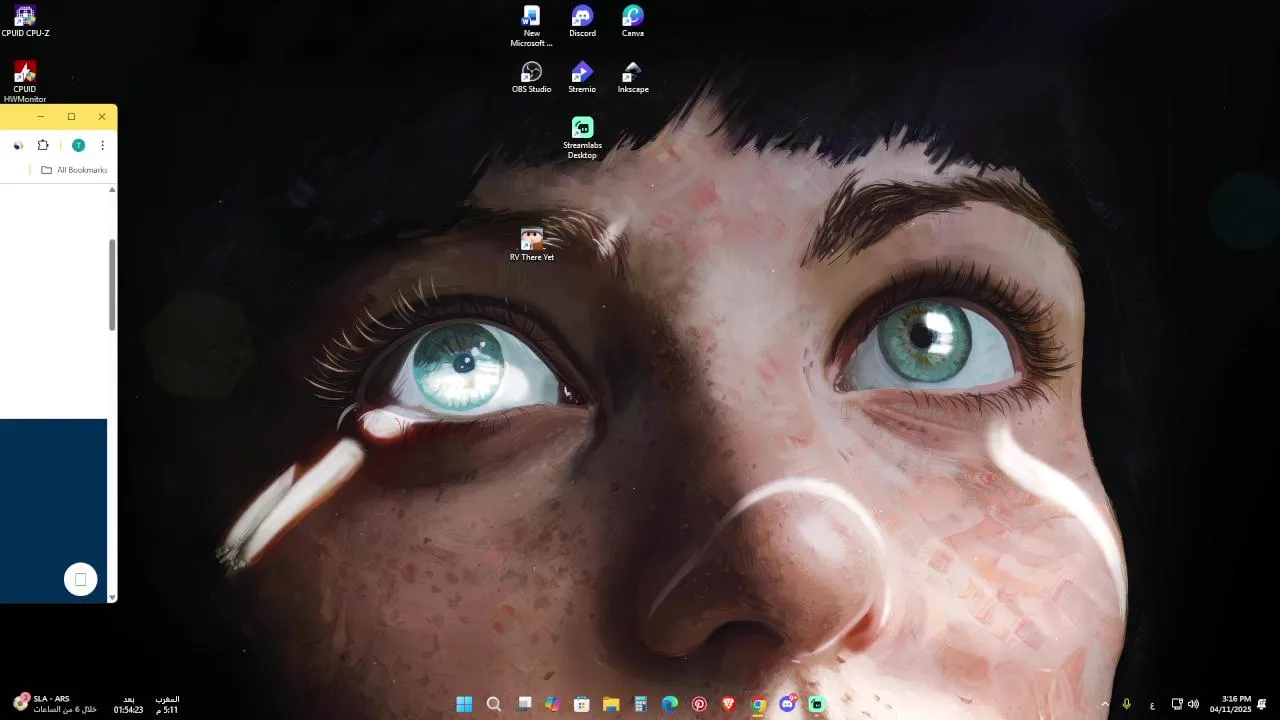This screenshot has height=720, width=1280.
Task: Open the CPUID CPU-Z desktop shortcut
Action: coord(25,21)
